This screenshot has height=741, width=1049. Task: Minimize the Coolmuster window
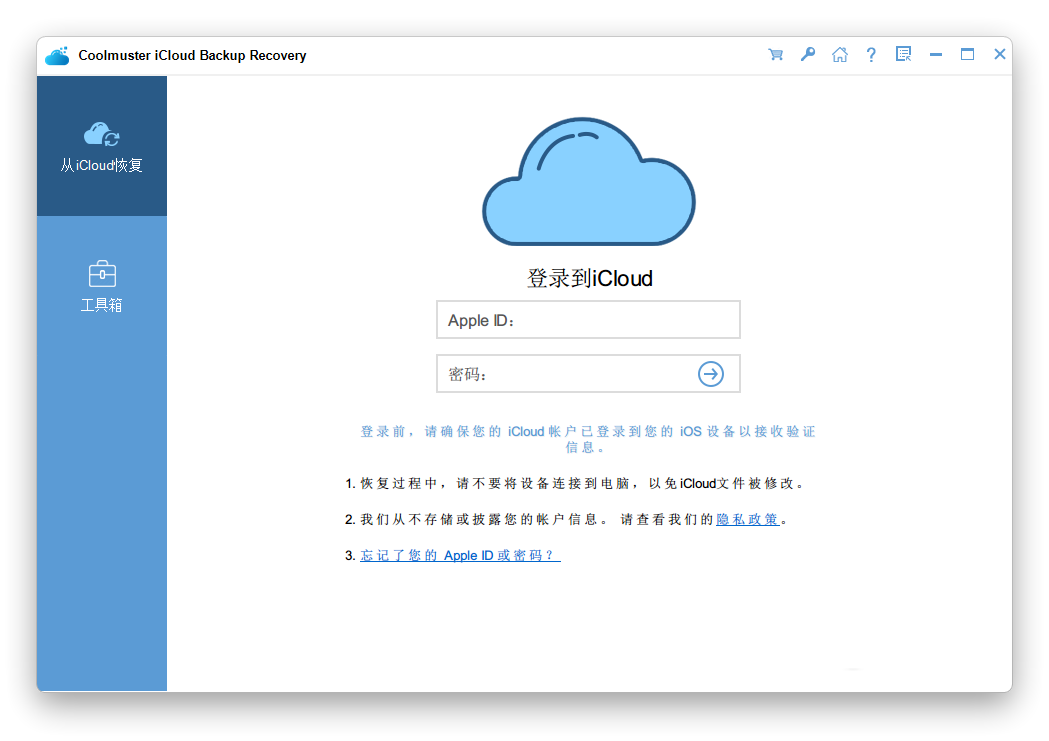(x=936, y=55)
